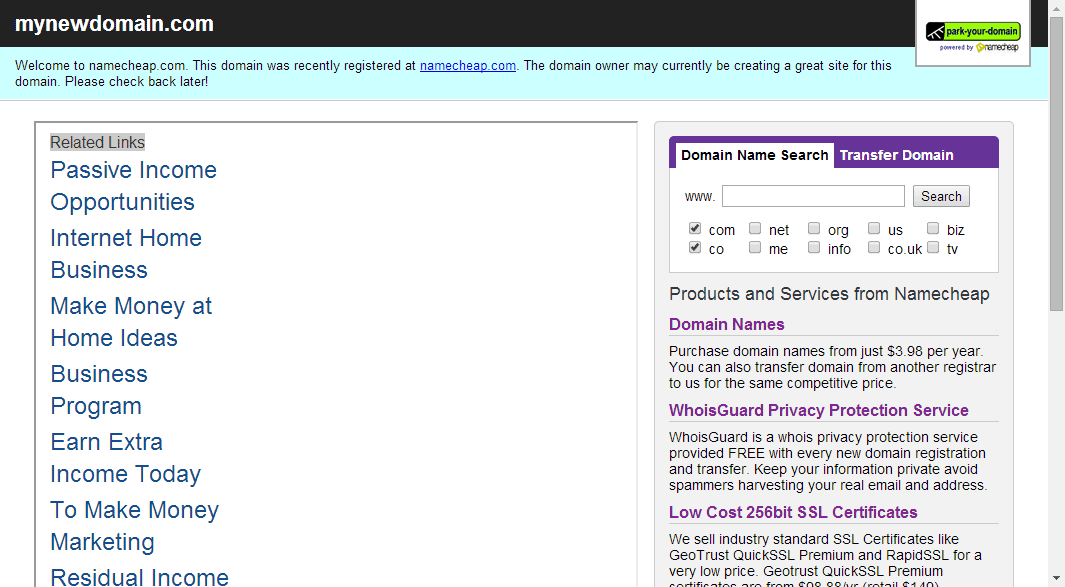Uncheck the co extension checkbox
Screen dimensions: 1065x587
tap(694, 247)
